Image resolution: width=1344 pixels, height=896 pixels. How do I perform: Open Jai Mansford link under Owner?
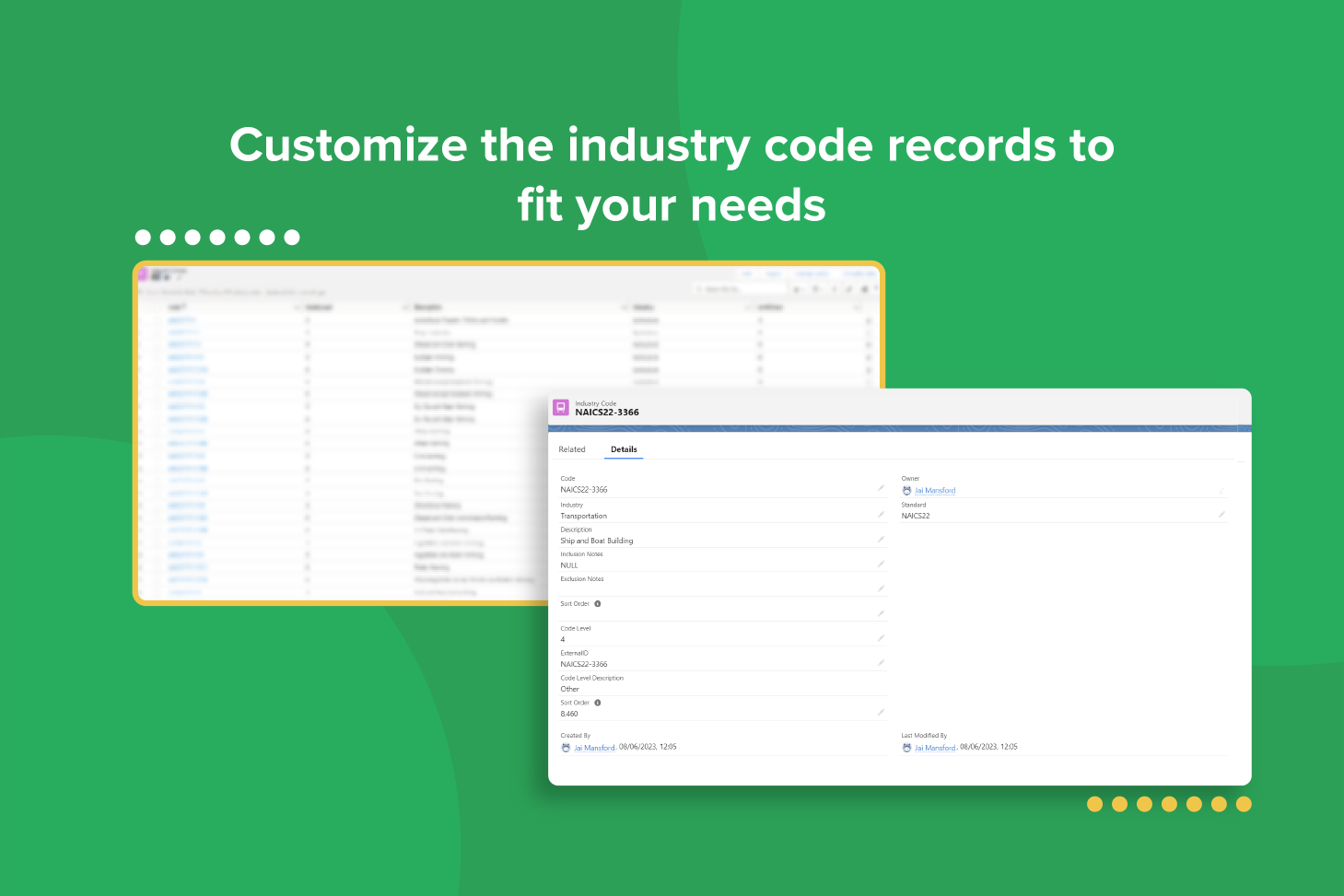click(x=935, y=491)
